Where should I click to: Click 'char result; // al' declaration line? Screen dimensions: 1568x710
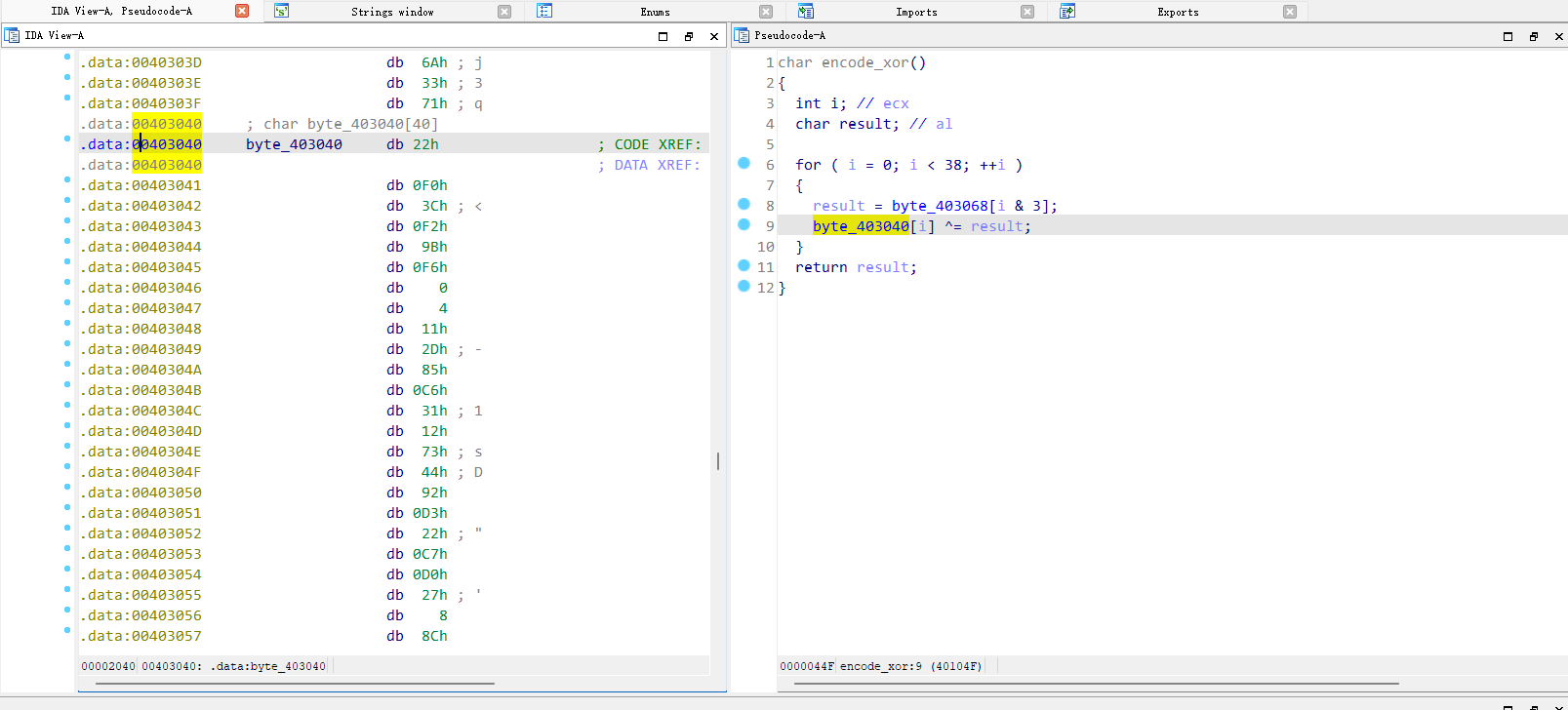tap(873, 124)
